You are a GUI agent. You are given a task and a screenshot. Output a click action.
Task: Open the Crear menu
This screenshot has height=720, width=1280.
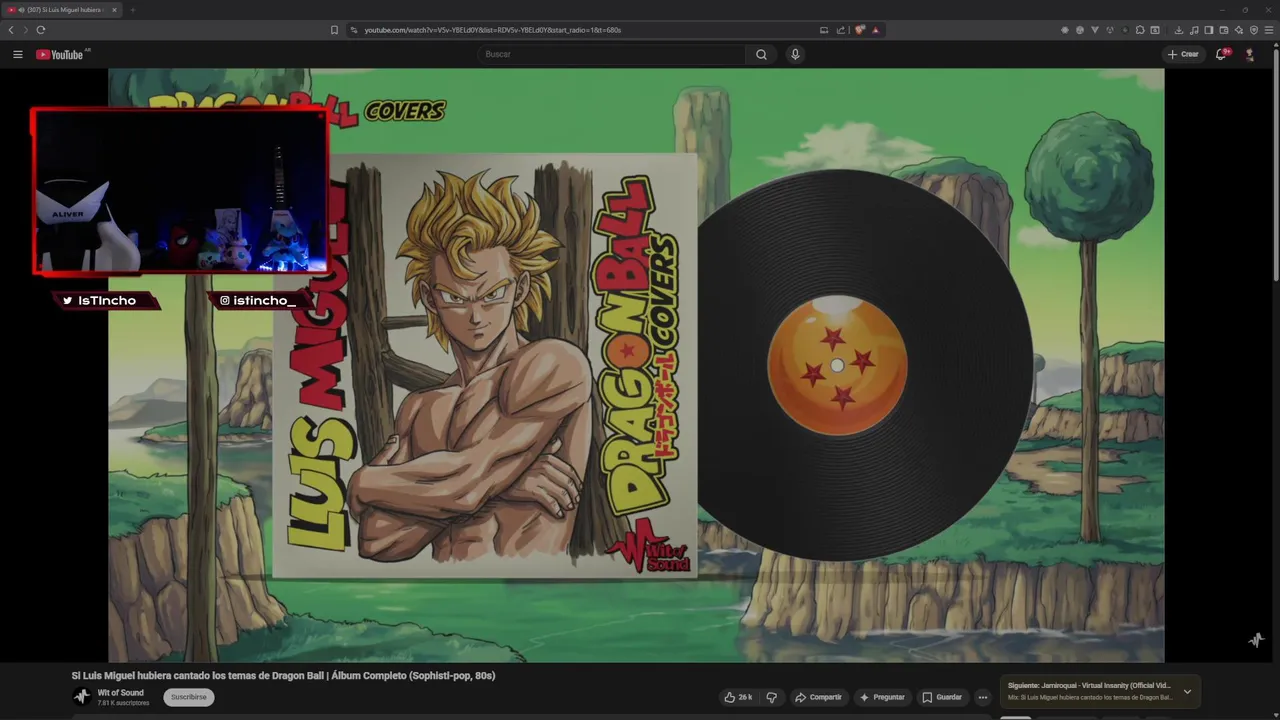pos(1183,54)
